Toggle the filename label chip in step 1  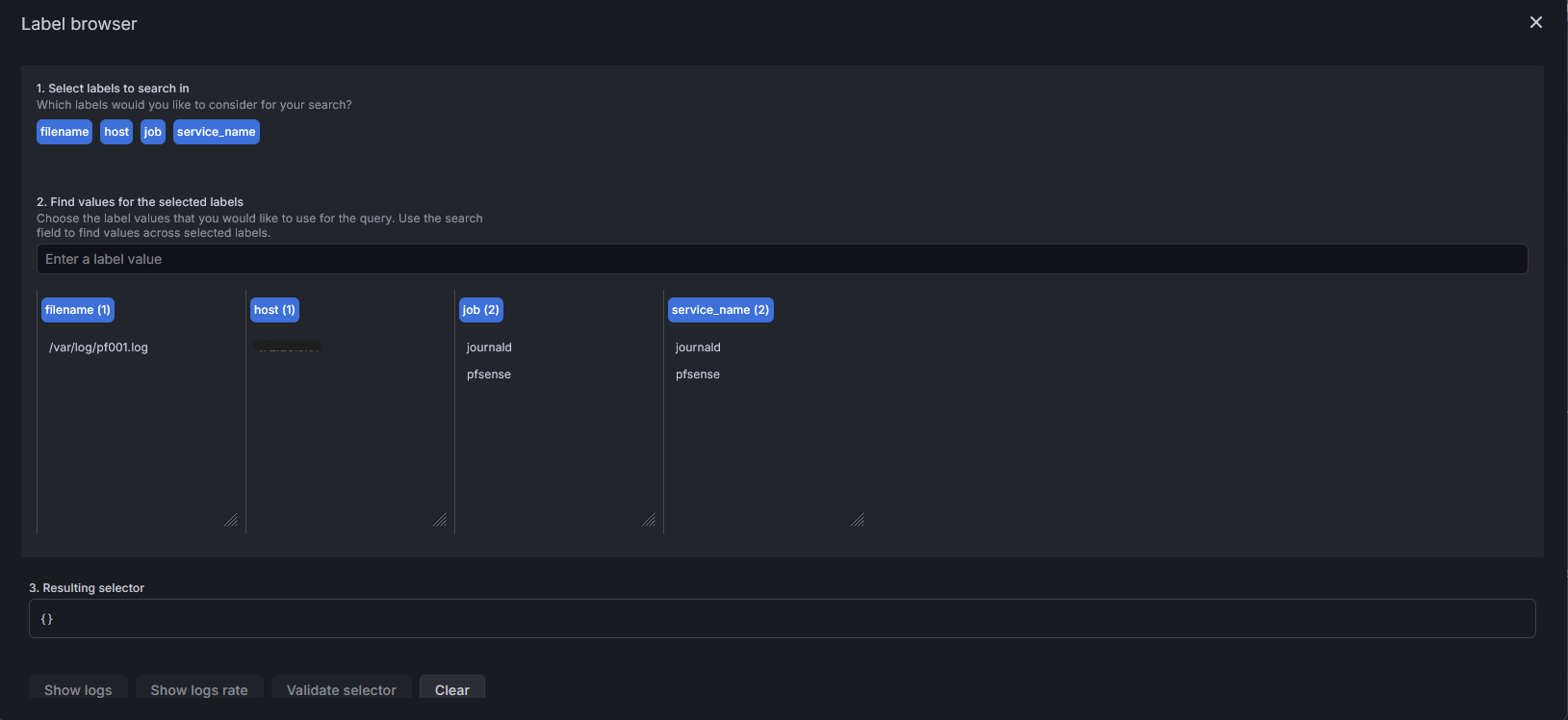click(64, 132)
